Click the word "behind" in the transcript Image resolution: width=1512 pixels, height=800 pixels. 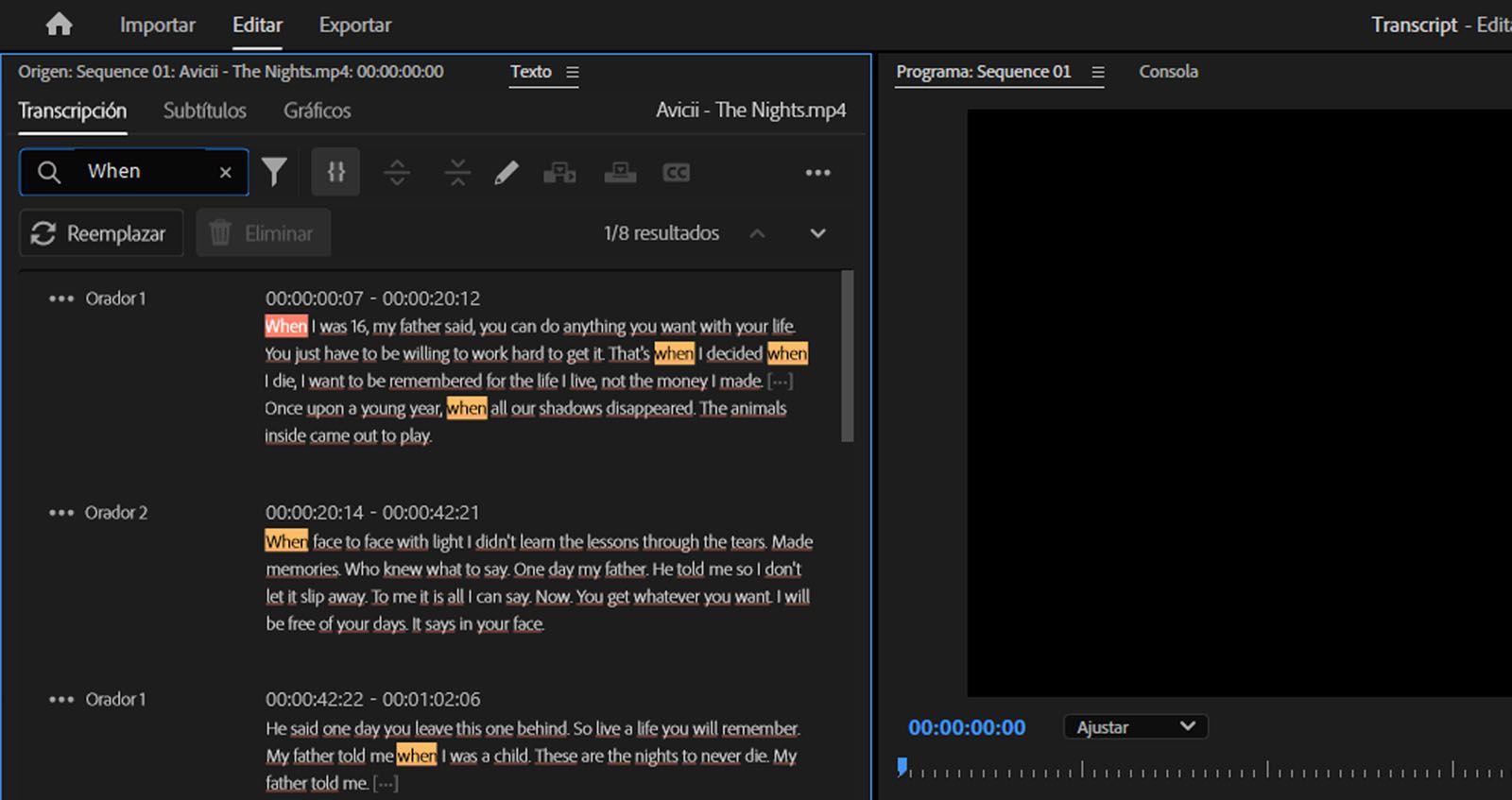[541, 729]
